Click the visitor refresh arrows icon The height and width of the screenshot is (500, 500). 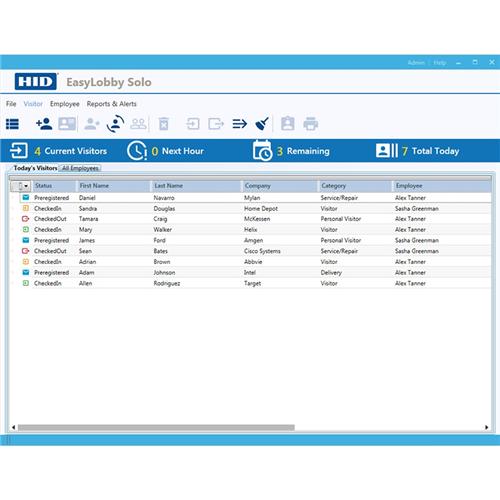pyautogui.click(x=115, y=124)
